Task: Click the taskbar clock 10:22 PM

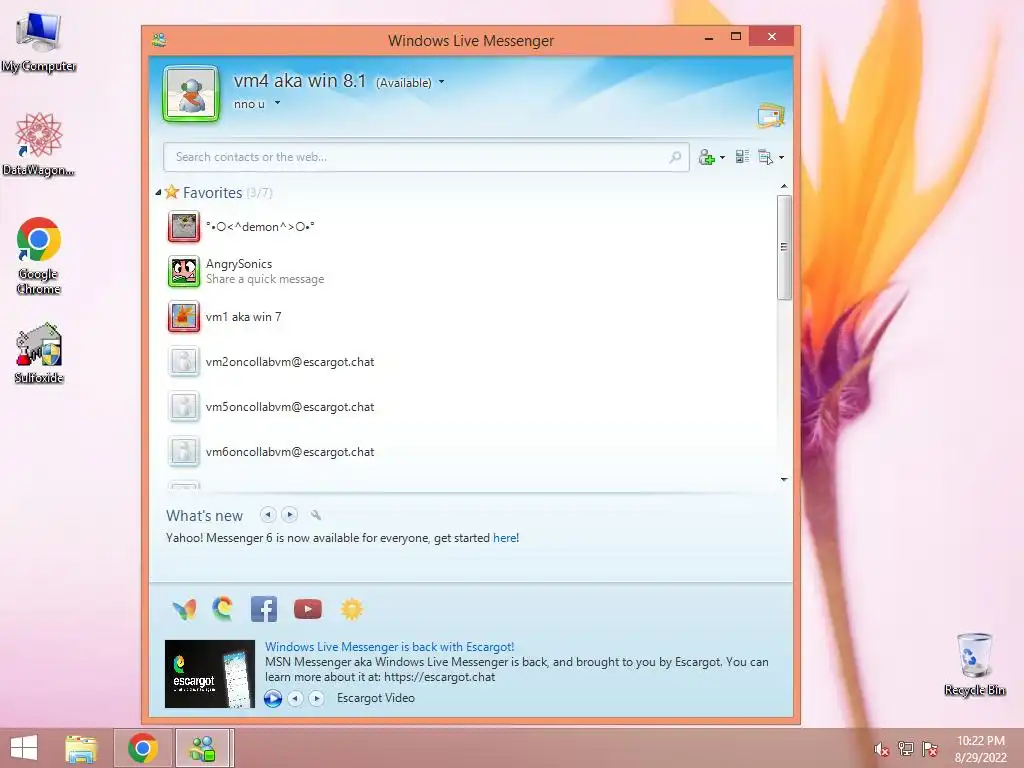Action: (x=981, y=741)
